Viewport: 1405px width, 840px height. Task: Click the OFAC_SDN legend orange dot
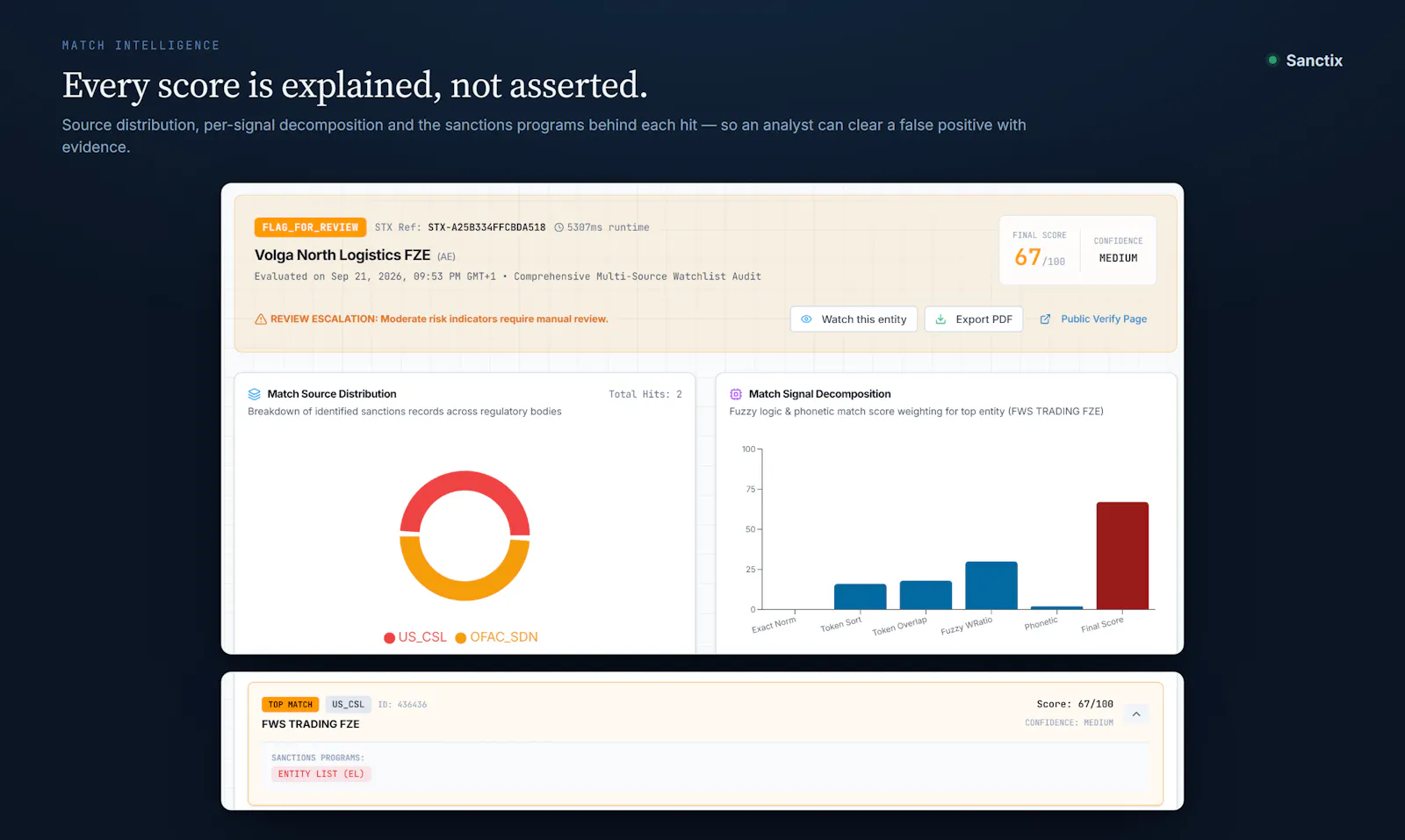click(x=461, y=638)
